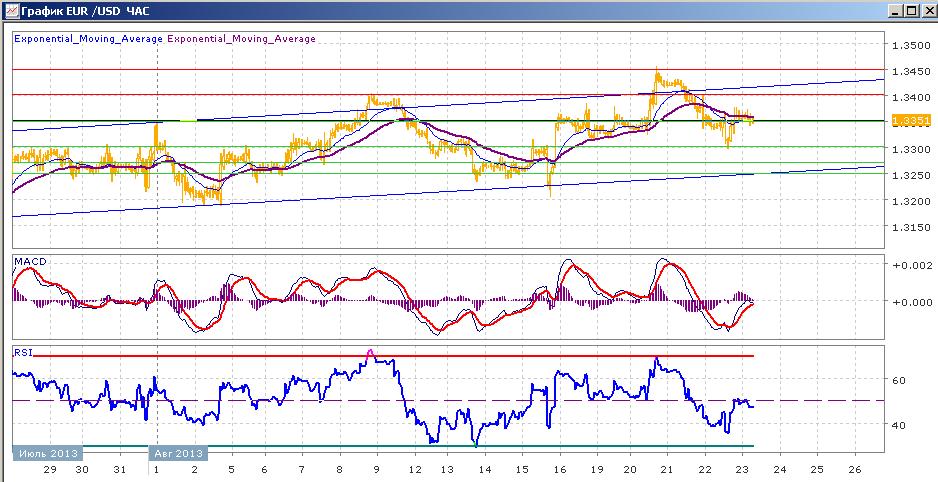The image size is (938, 482).
Task: Minimize the chart window
Action: pos(895,11)
